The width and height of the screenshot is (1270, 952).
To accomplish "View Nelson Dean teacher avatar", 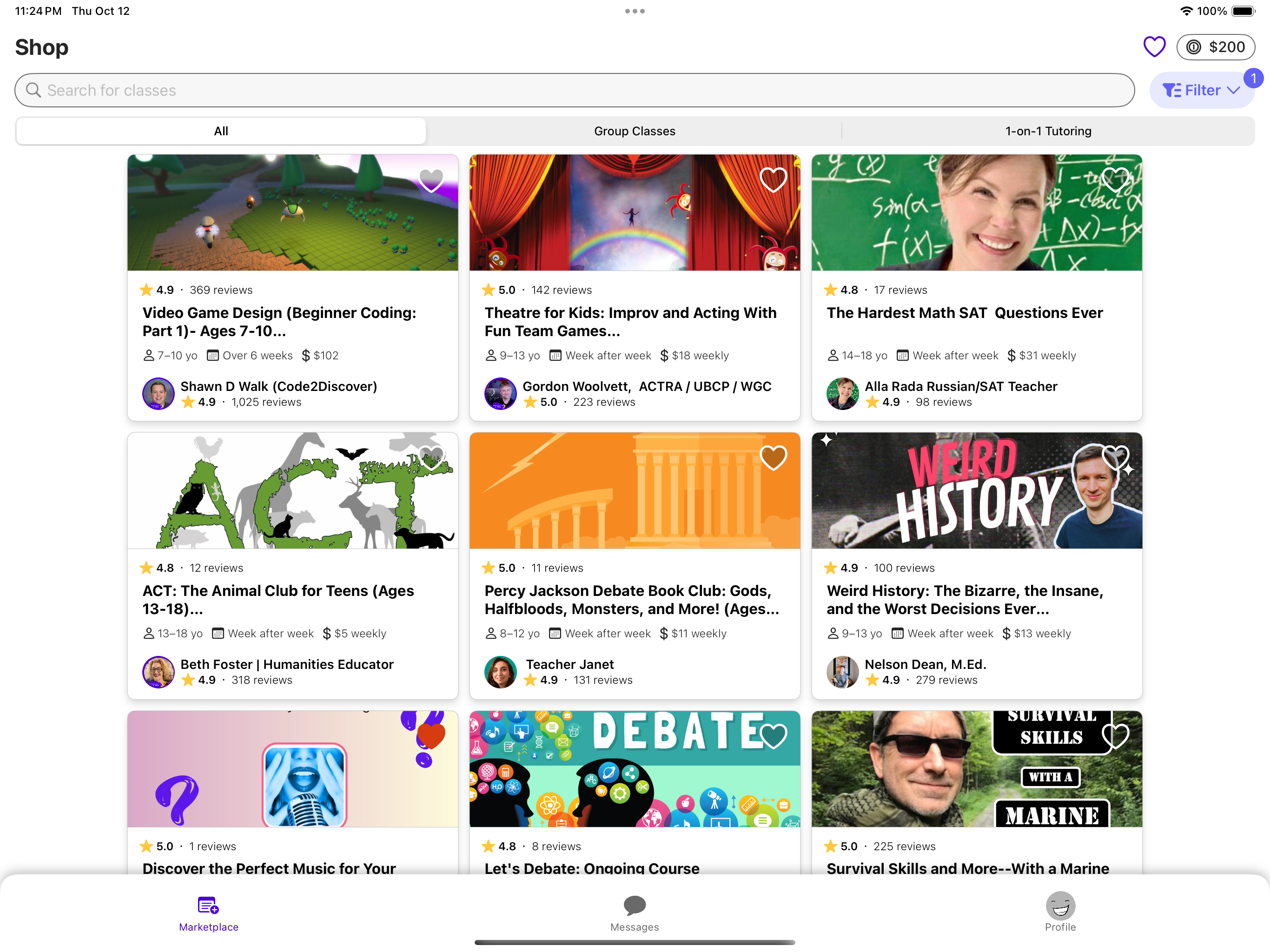I will (842, 671).
